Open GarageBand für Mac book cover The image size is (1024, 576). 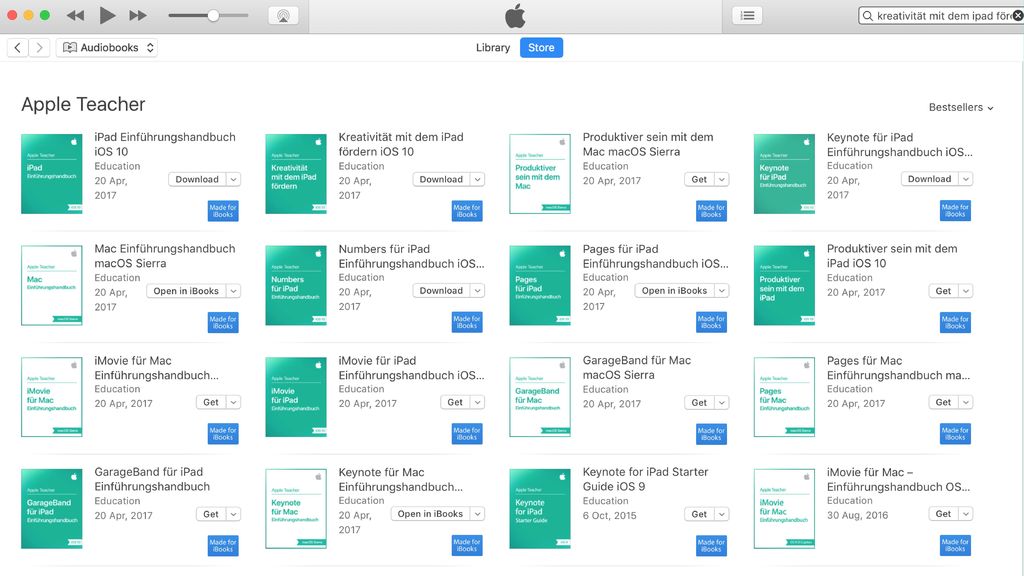[x=540, y=397]
